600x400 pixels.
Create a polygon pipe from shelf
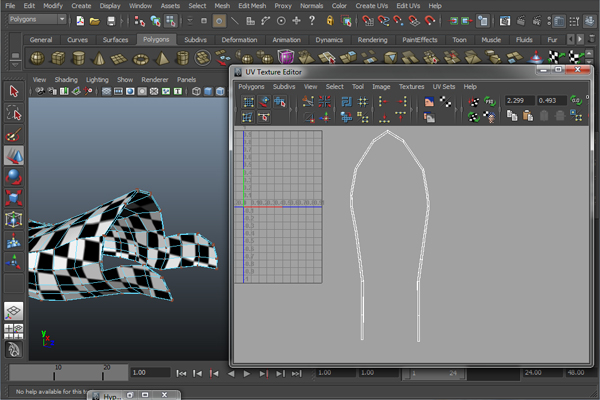(x=182, y=58)
